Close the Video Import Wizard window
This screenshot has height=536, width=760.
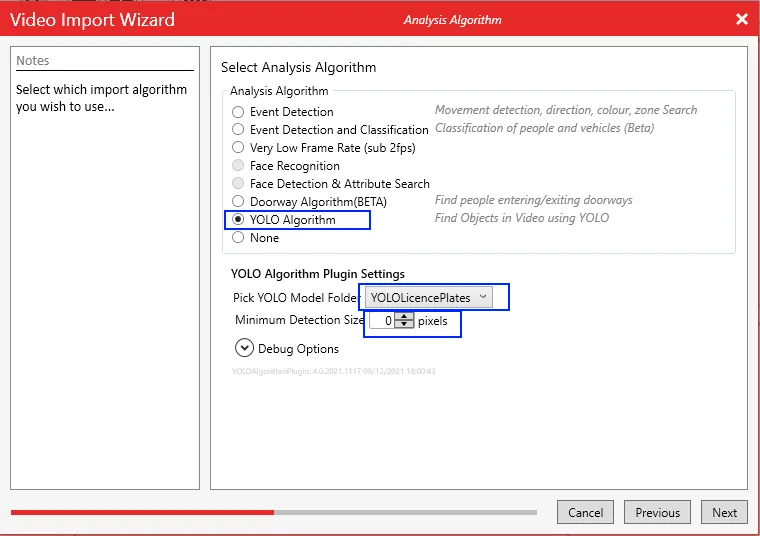click(742, 19)
